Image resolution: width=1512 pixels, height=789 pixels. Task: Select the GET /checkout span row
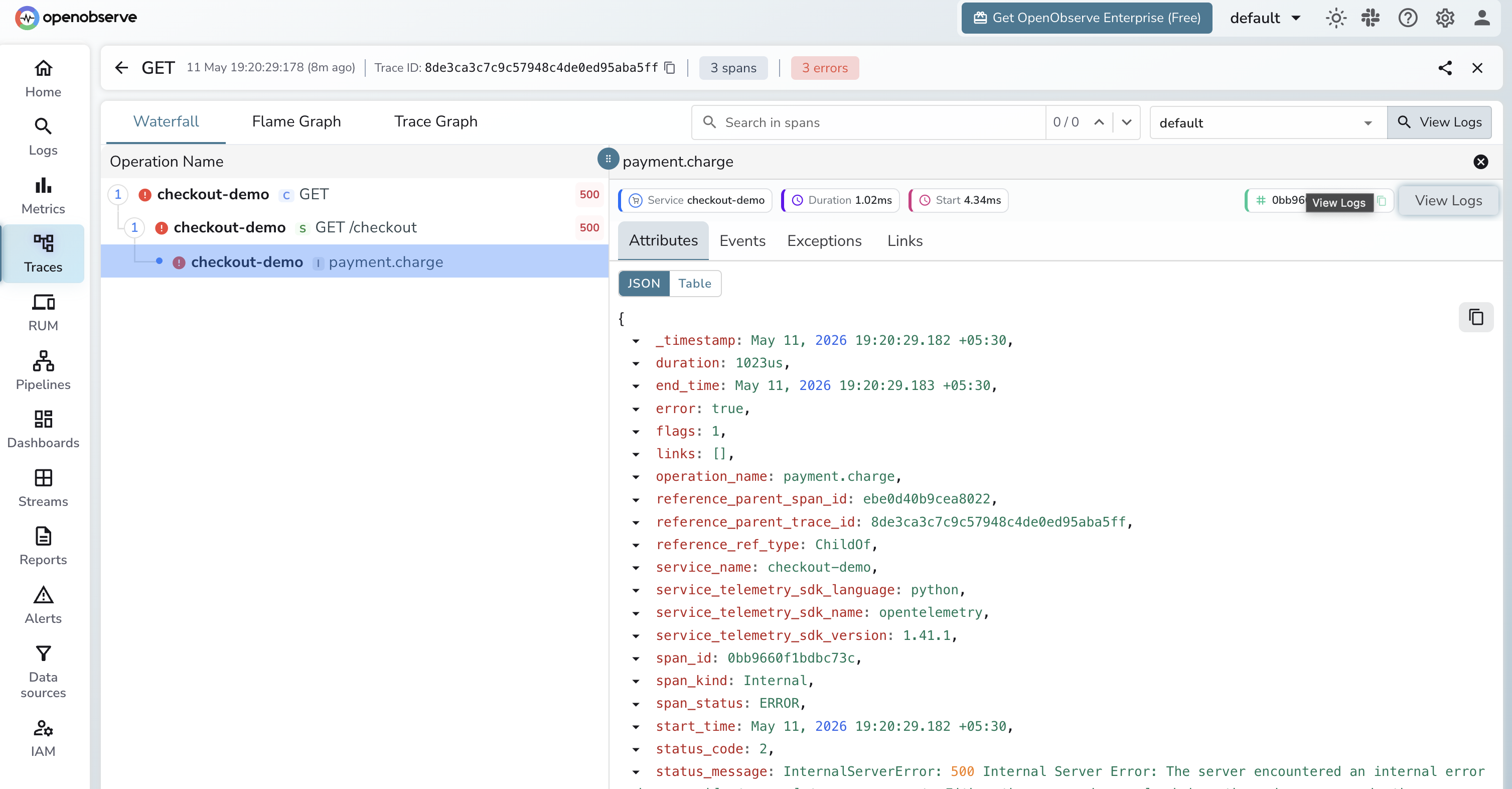[355, 227]
